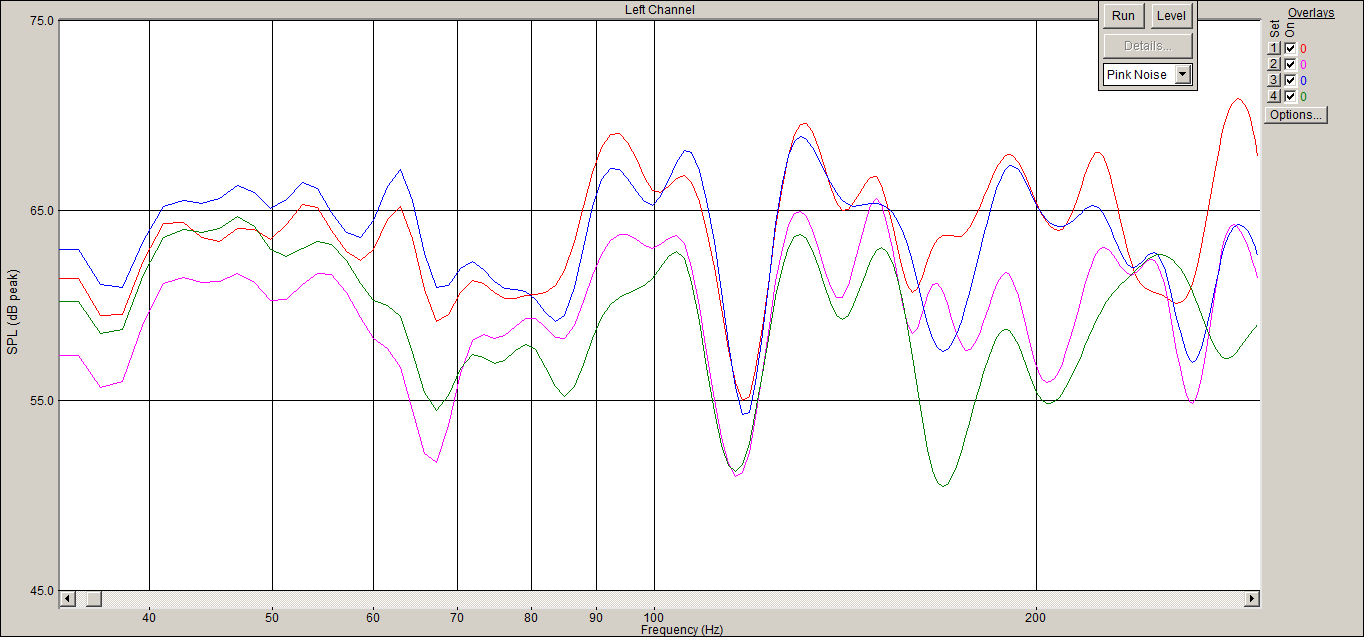Click the Set 2 overlay button
1364x637 pixels.
pos(1274,64)
